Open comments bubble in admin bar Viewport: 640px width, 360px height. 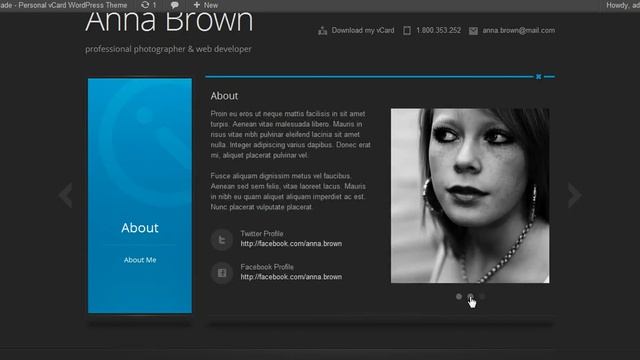click(x=175, y=5)
